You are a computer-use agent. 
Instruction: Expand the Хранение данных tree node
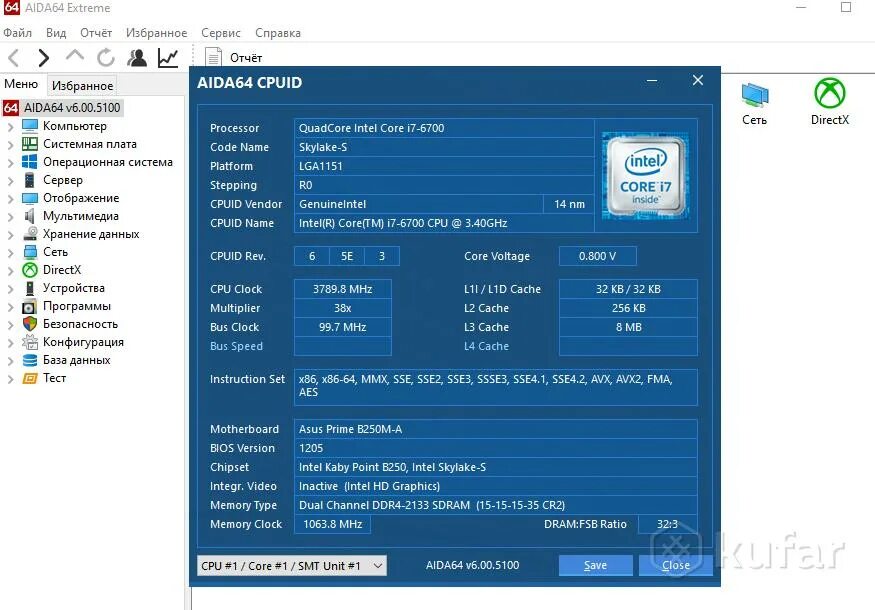click(10, 235)
